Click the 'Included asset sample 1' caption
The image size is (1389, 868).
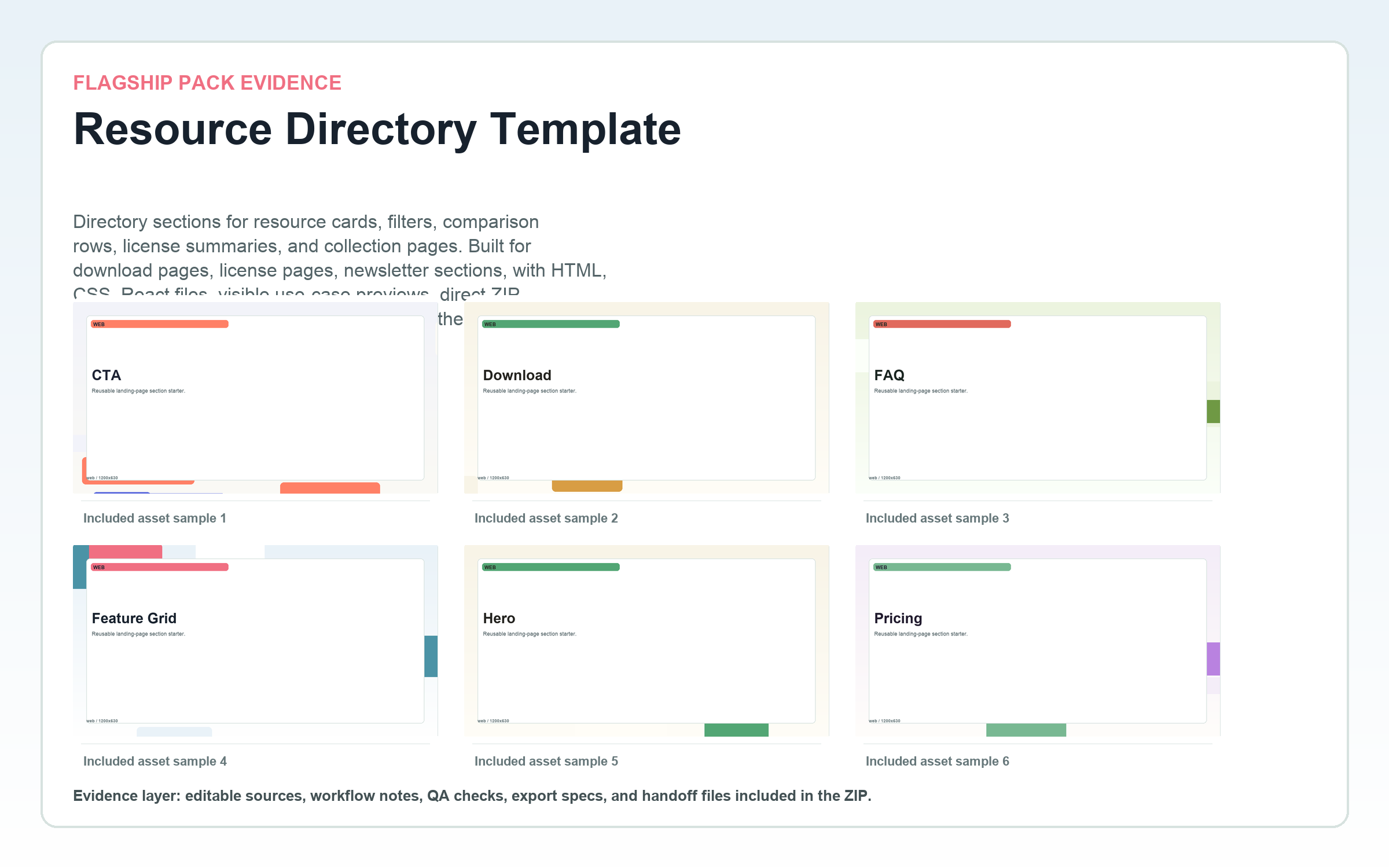coord(155,518)
